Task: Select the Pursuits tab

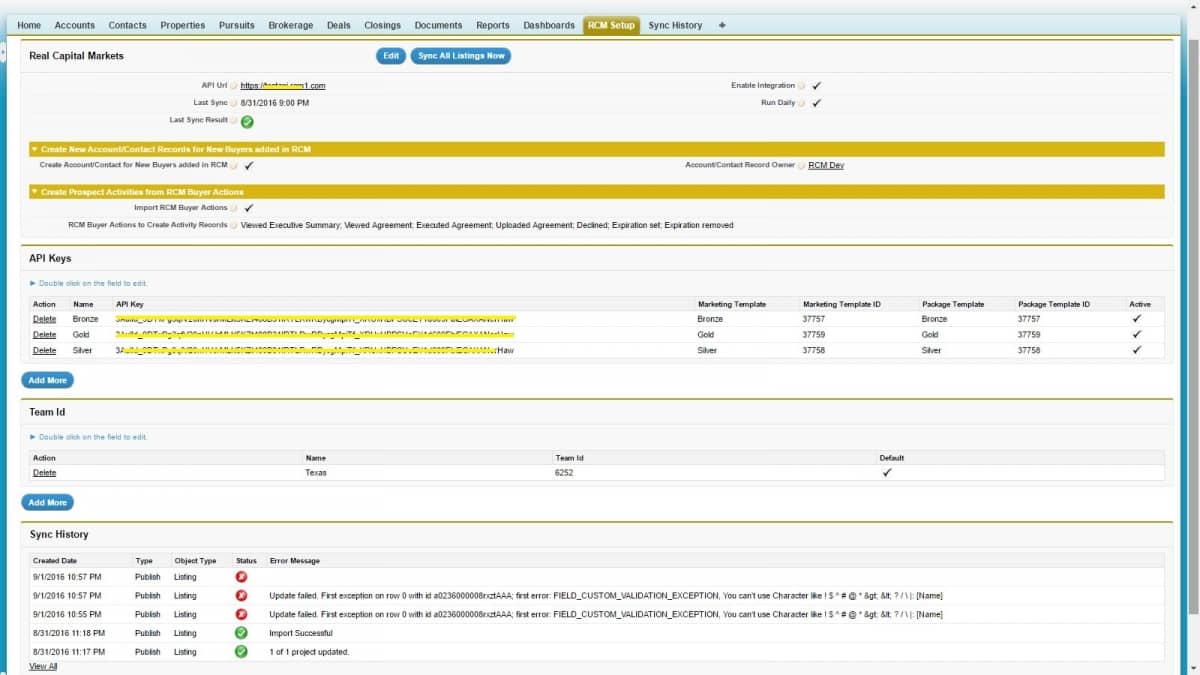Action: (x=237, y=25)
